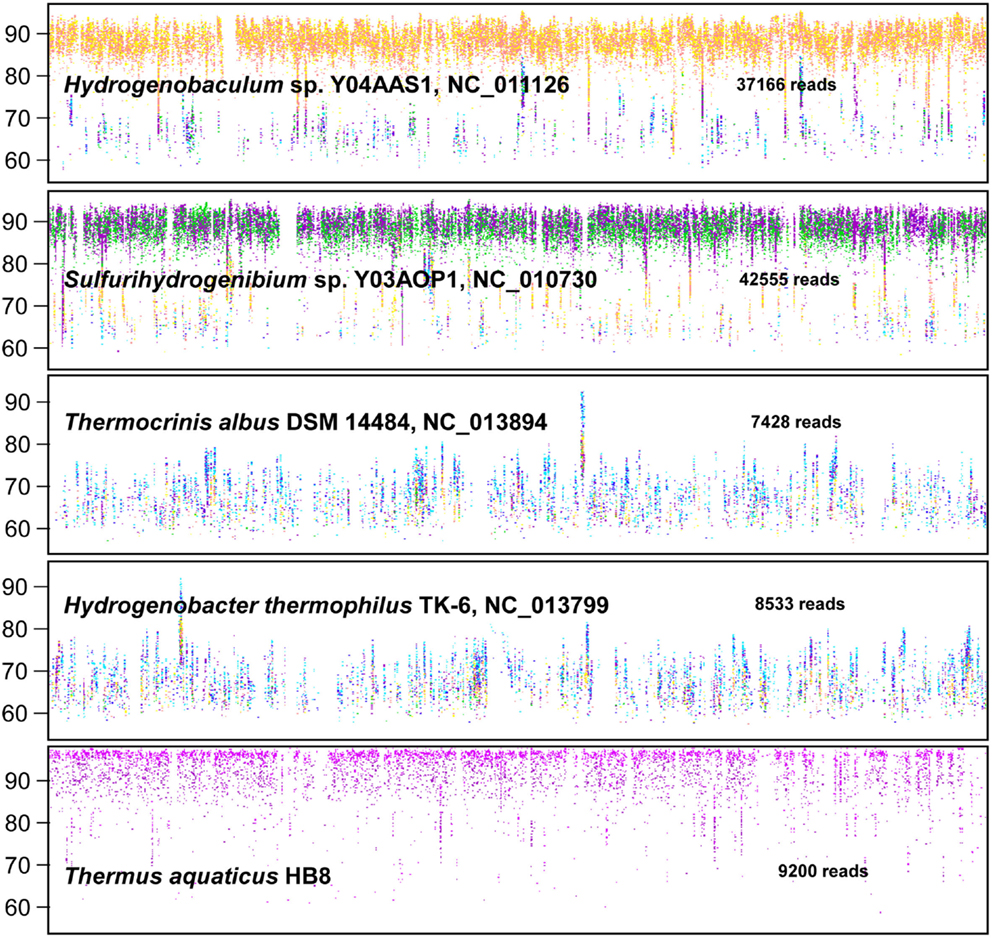The image size is (992, 938).
Task: Select the '7428 reads' count text
Action: pyautogui.click(x=796, y=422)
